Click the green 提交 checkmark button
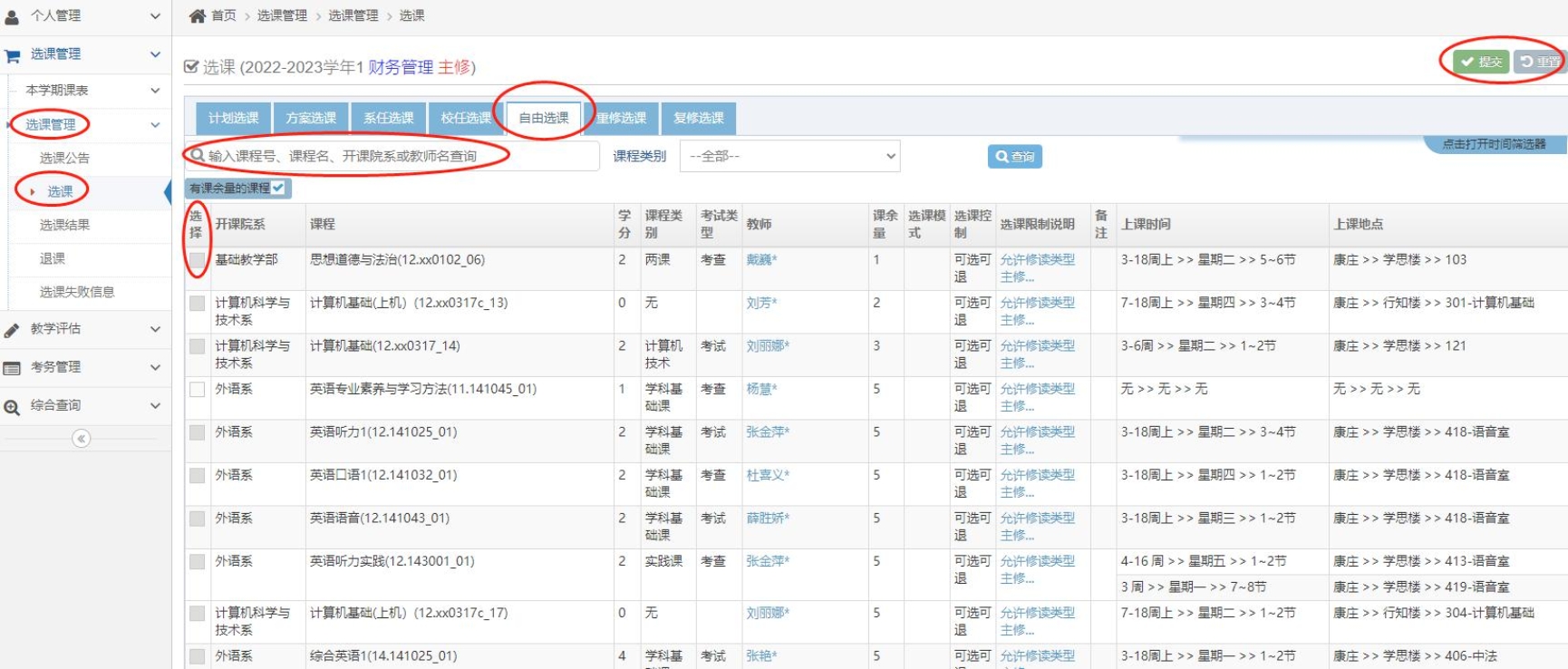Screen dimensions: 1568x669 pyautogui.click(x=1481, y=62)
